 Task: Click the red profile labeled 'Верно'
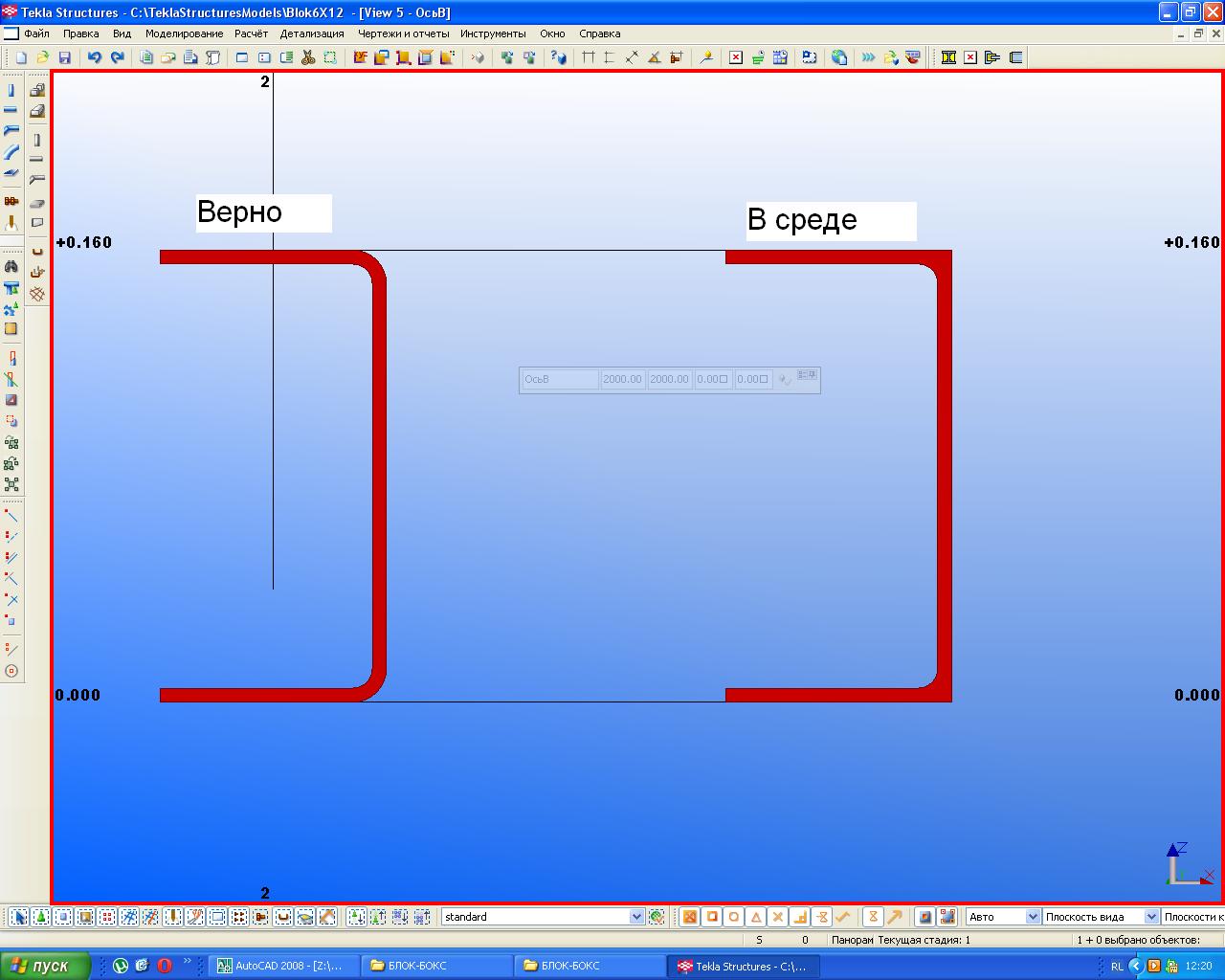[x=379, y=479]
